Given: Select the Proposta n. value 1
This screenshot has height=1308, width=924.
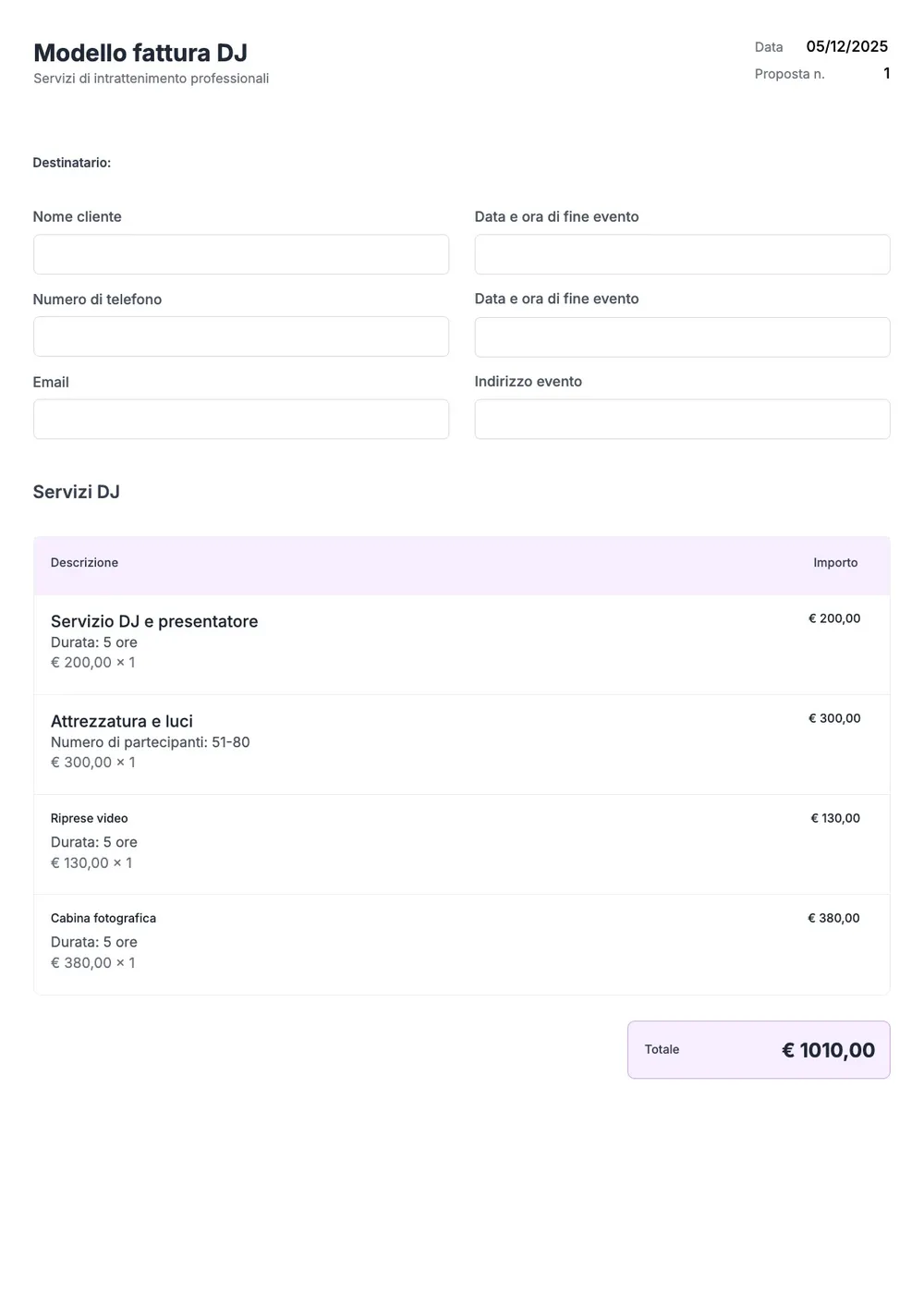Looking at the screenshot, I should pos(886,73).
